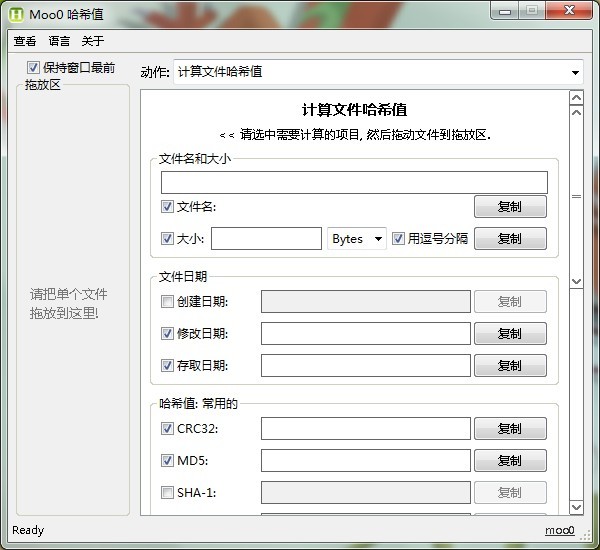This screenshot has height=550, width=600.
Task: Open the 查看 menu
Action: tap(25, 41)
